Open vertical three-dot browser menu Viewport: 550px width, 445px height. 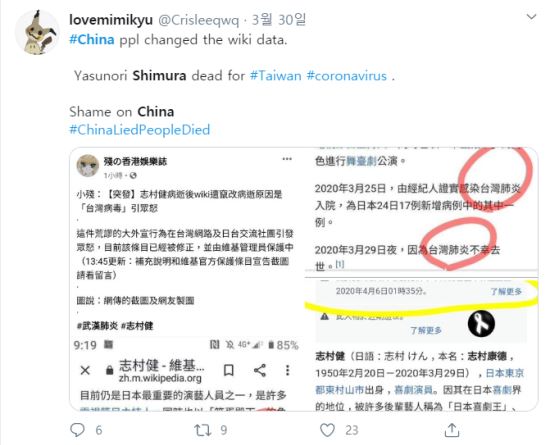pos(287,370)
